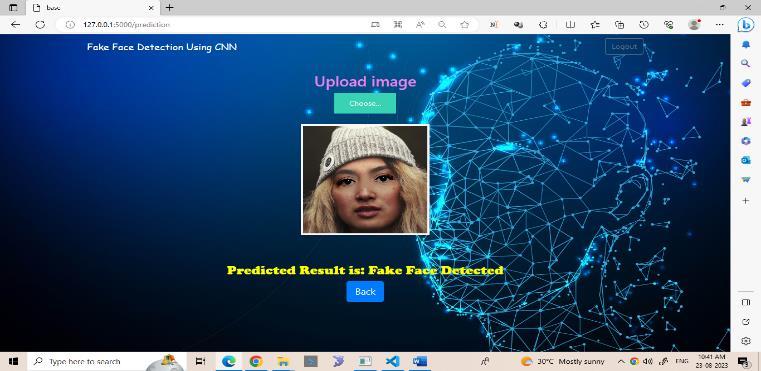
Task: Click the uploaded face image thumbnail
Action: [x=365, y=180]
